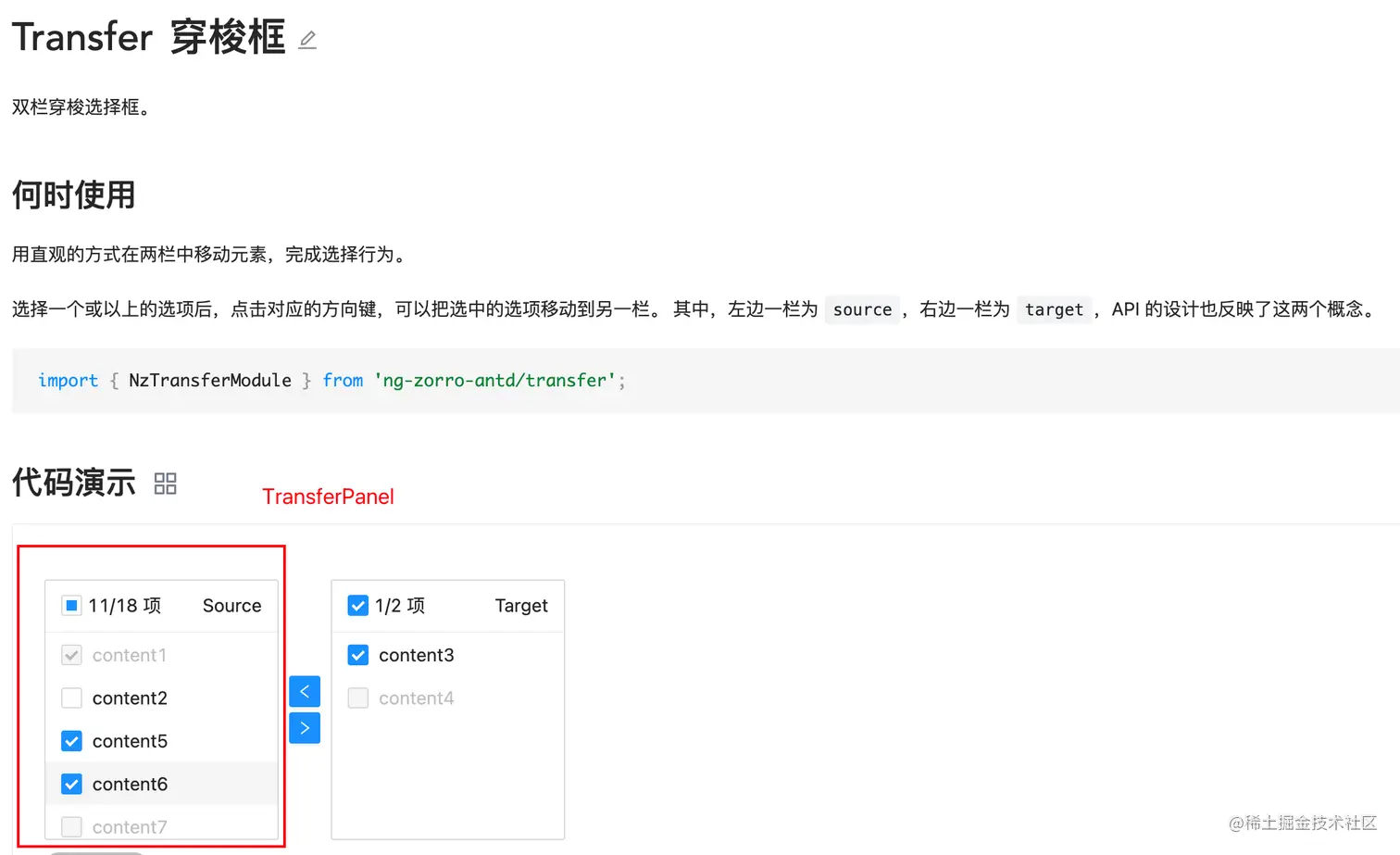Uncheck the content6 checkbox
This screenshot has width=1400, height=855.
click(x=71, y=784)
